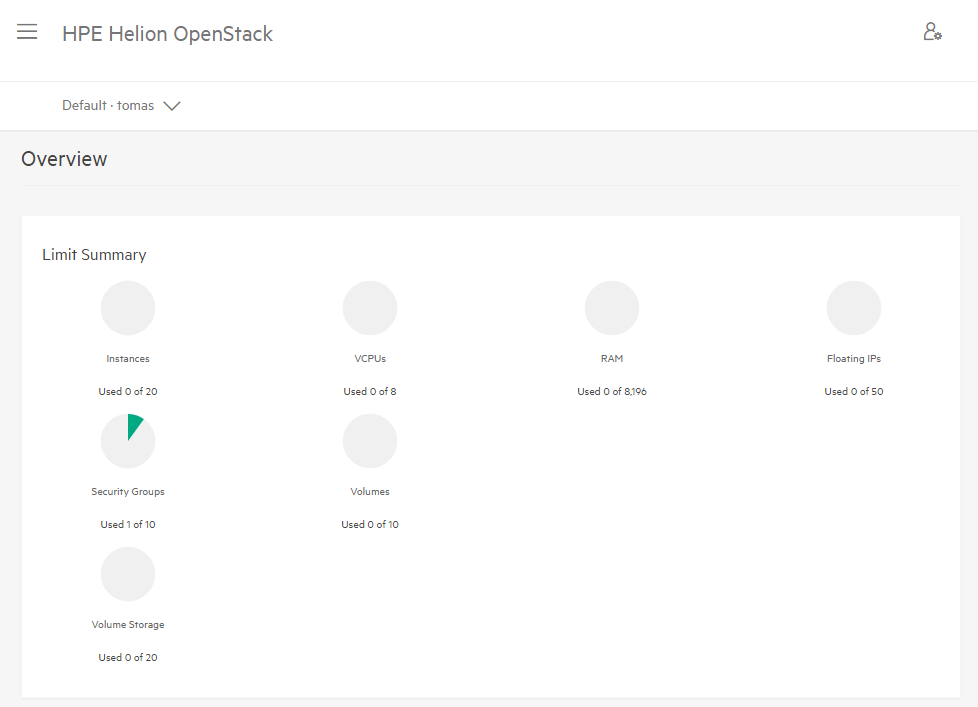Open the user settings icon
Screen dimensions: 978x707
coord(932,31)
